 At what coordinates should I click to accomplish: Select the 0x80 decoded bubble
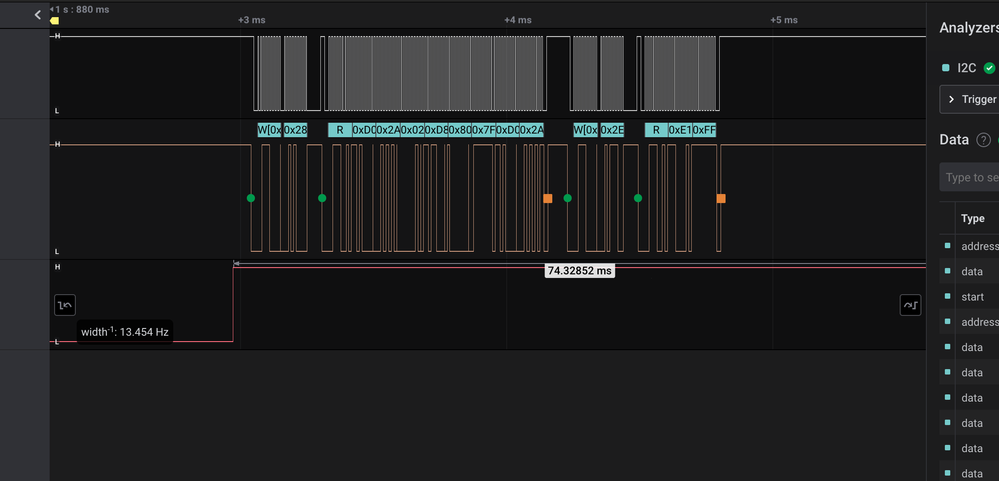pyautogui.click(x=460, y=130)
